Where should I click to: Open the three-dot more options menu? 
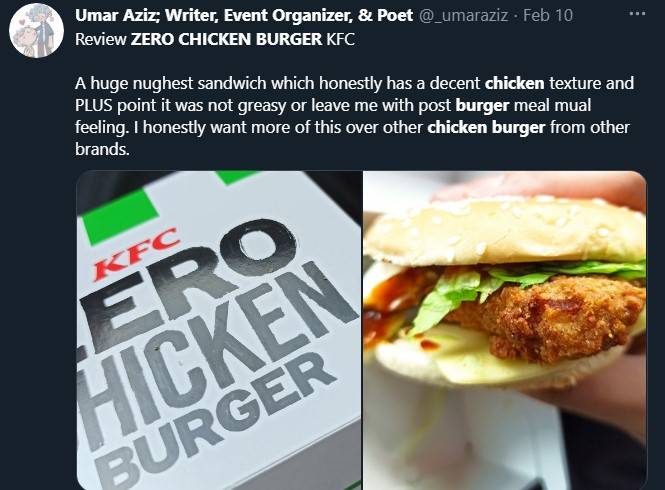tap(637, 14)
